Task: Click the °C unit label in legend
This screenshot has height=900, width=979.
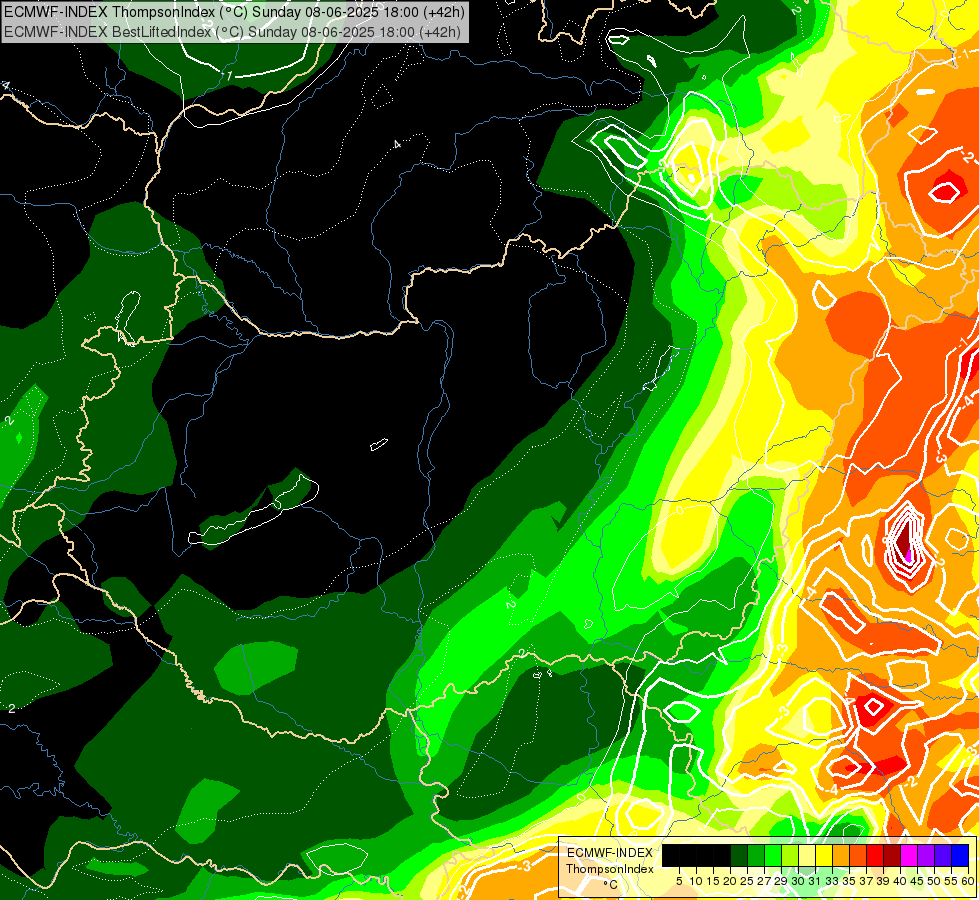Action: coord(611,885)
